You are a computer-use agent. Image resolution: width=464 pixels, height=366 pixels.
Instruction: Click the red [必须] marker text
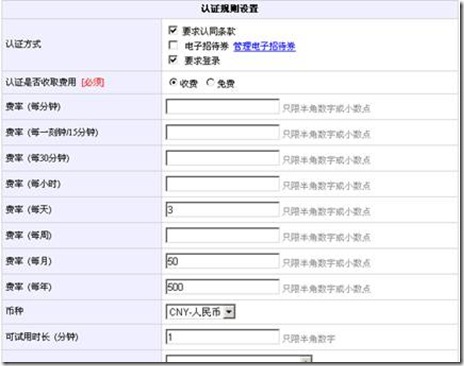(x=93, y=82)
